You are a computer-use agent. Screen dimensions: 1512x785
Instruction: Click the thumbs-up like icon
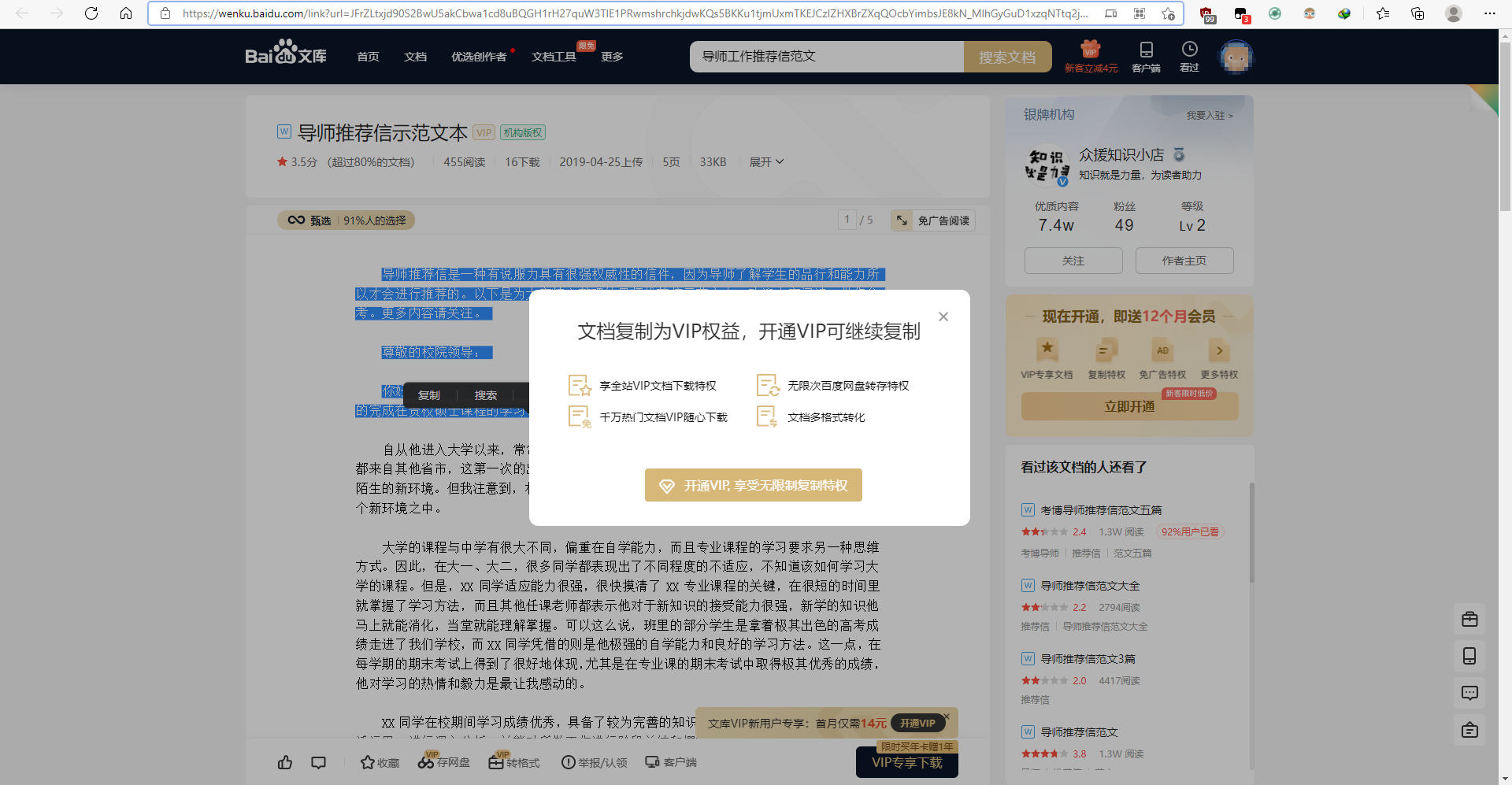285,762
